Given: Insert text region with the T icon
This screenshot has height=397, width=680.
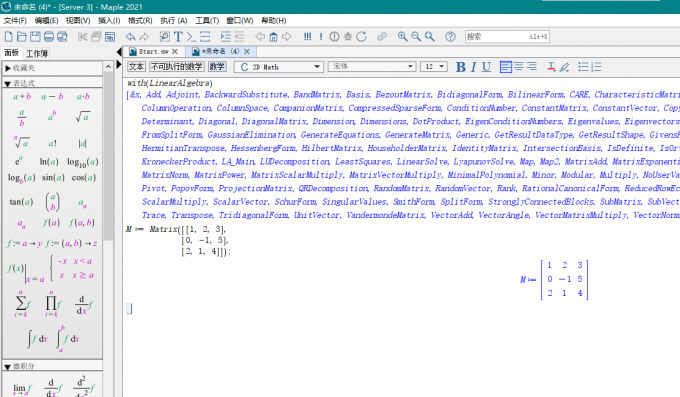Looking at the screenshot, I should [x=178, y=37].
